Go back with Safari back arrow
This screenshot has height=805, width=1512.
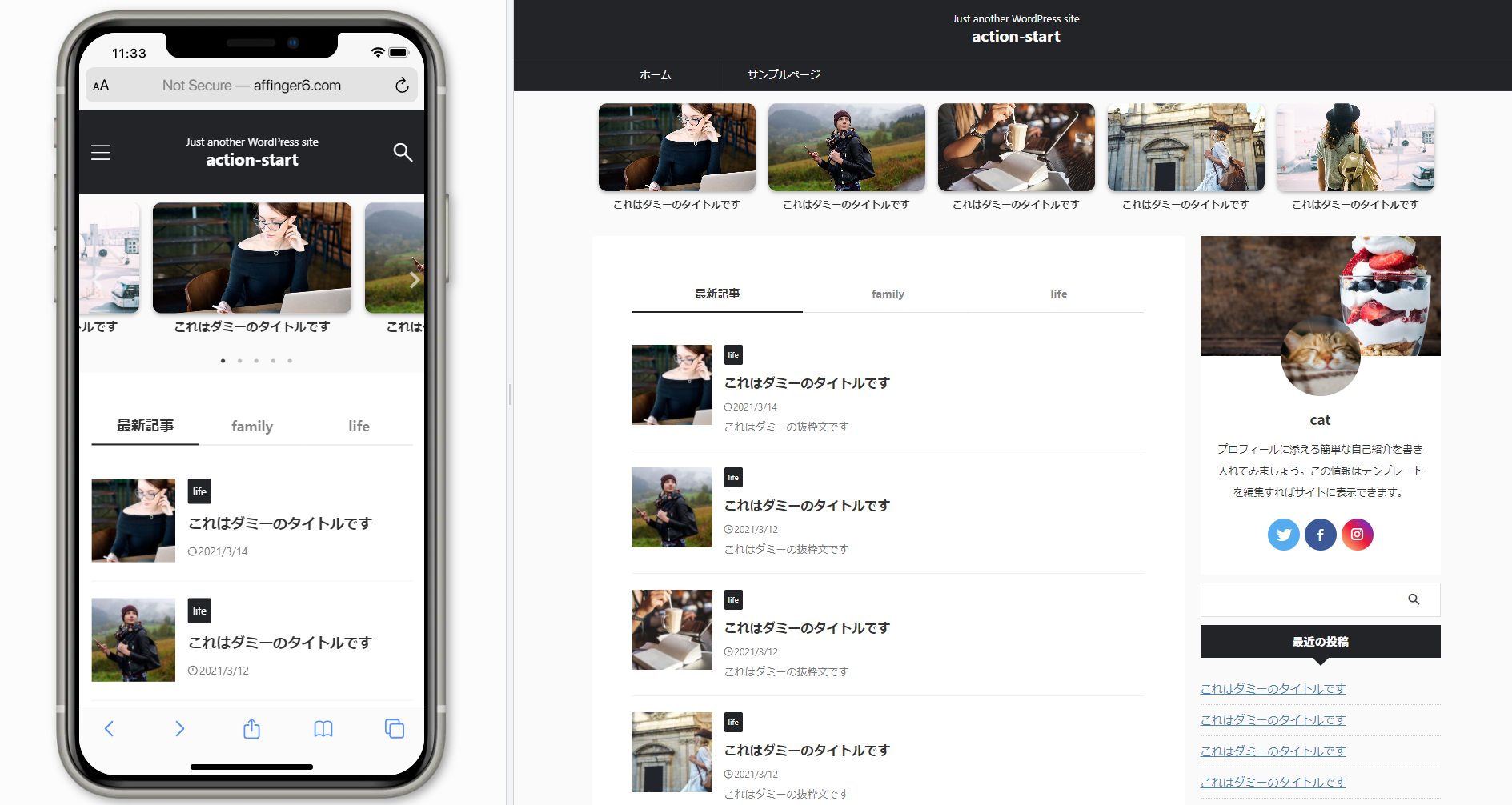pos(110,728)
